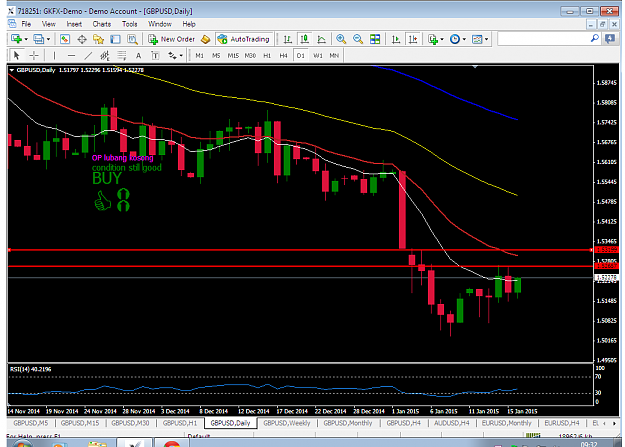
Task: Click the 'condition still good' chart text
Action: click(x=127, y=168)
